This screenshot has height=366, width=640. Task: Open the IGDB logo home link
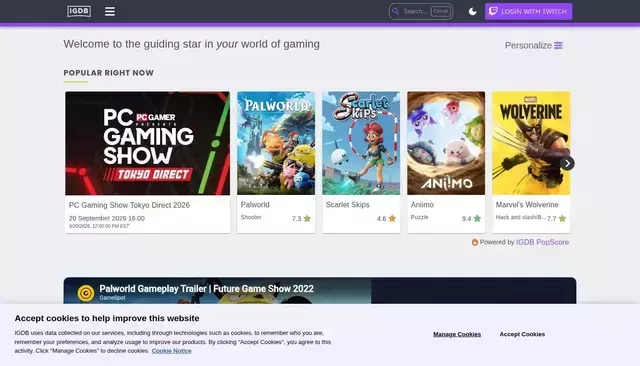click(x=79, y=11)
